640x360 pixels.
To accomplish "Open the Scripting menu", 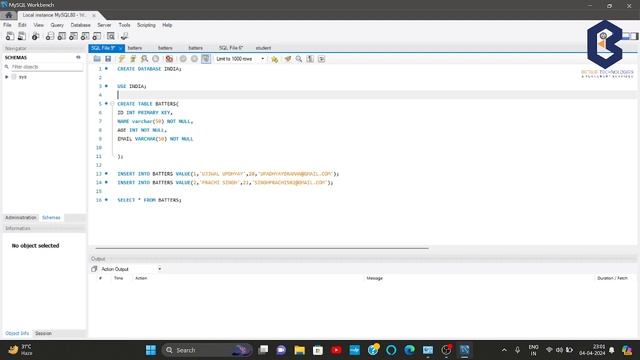I will click(146, 25).
